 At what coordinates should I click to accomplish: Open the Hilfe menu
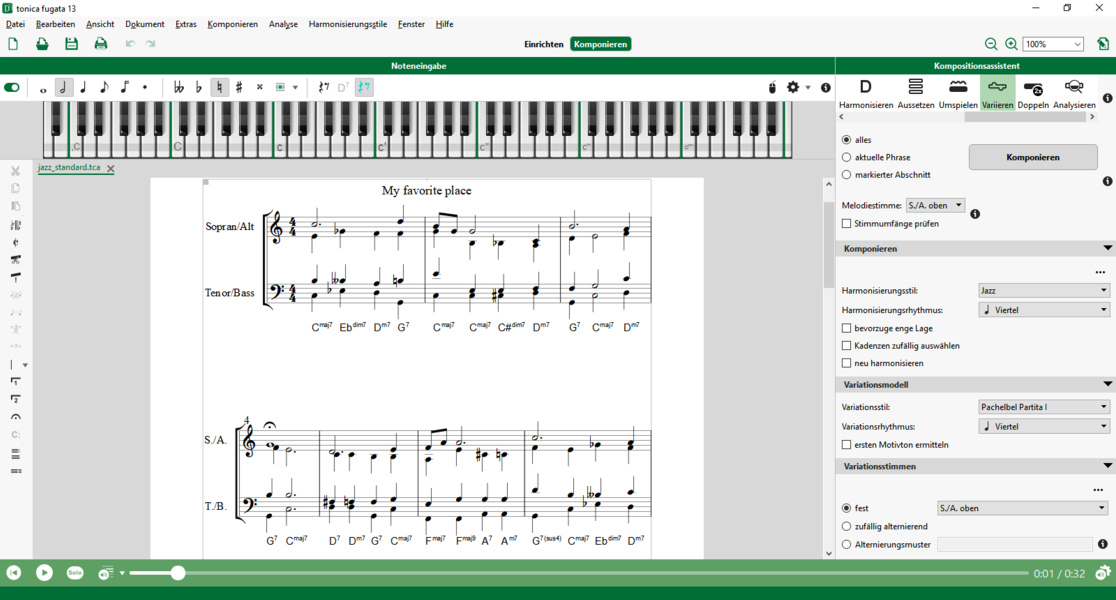(444, 24)
